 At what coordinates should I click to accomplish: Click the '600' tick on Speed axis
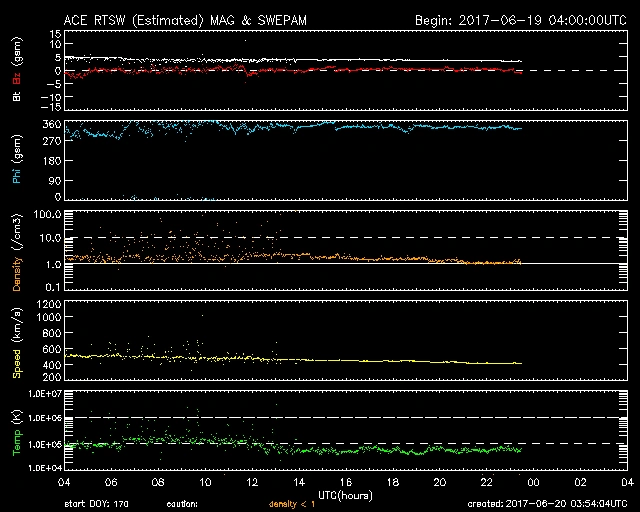[x=52, y=349]
